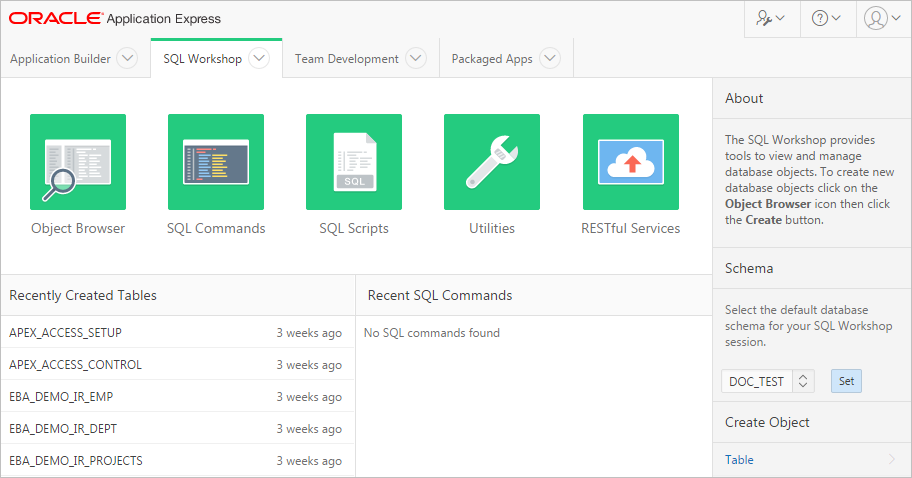Click the Oracle Application Express logo
The height and width of the screenshot is (478, 912).
coord(115,18)
